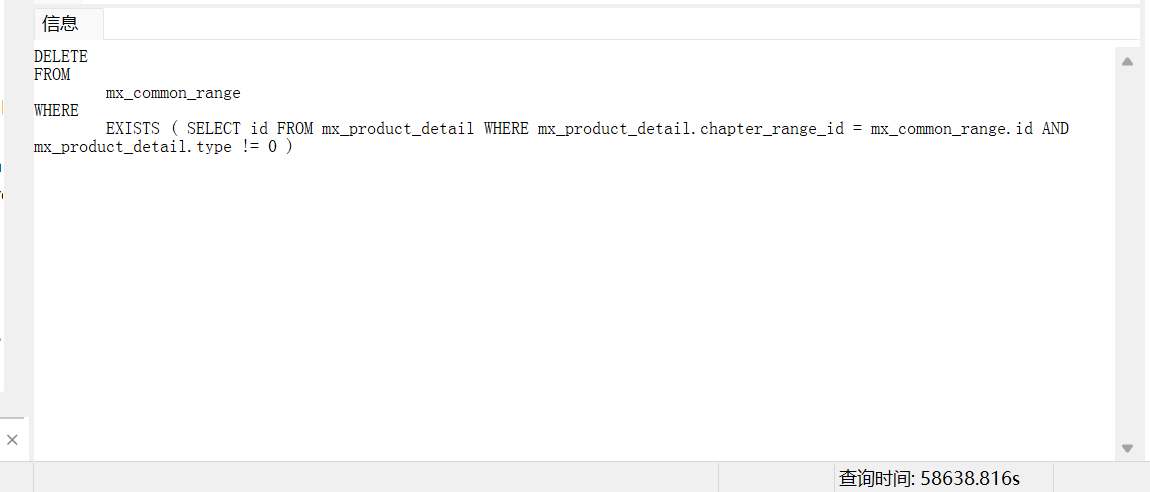Image resolution: width=1150 pixels, height=492 pixels.
Task: Click the scroll down arrow
Action: coord(1127,448)
